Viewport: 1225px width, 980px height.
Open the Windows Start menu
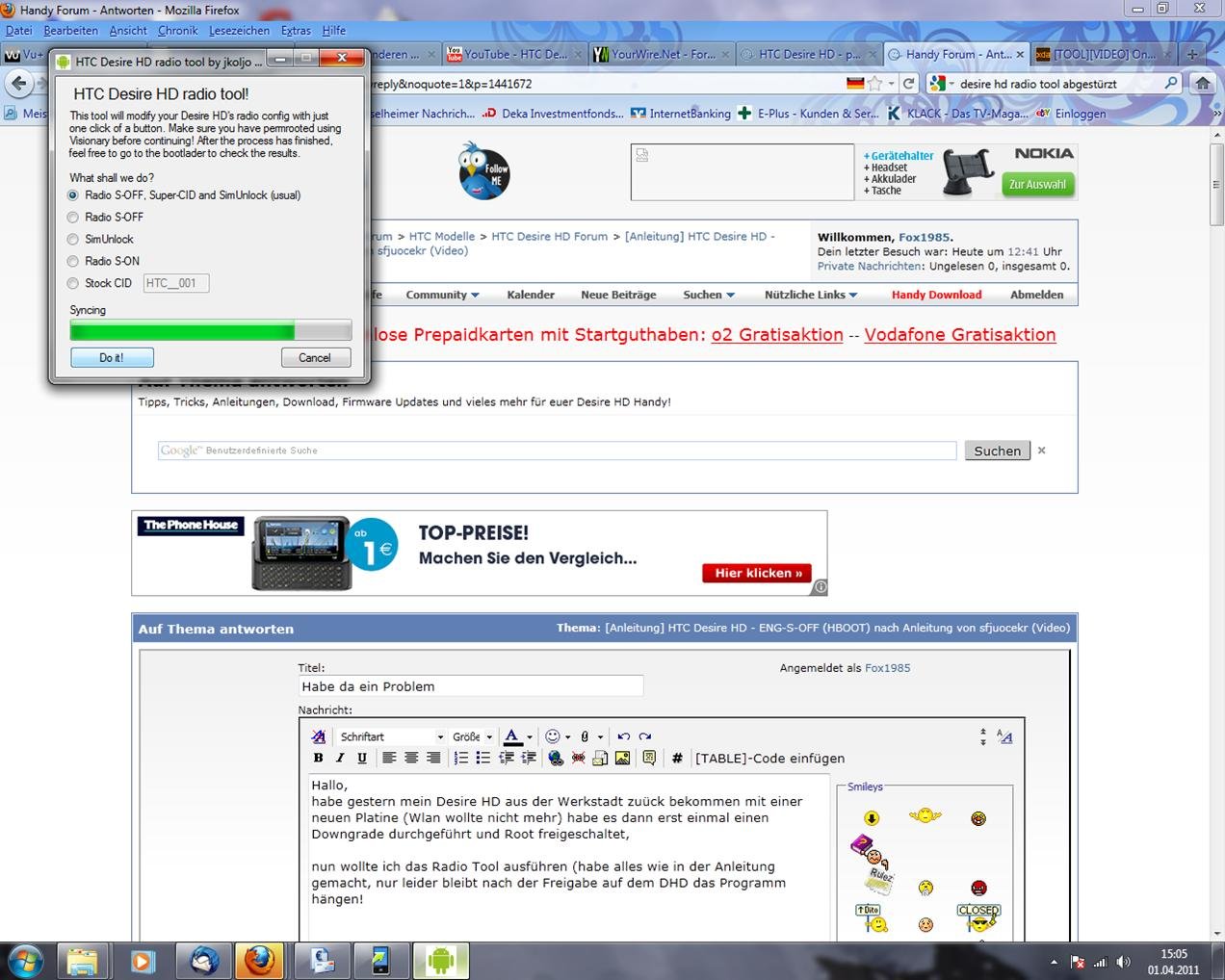point(24,960)
